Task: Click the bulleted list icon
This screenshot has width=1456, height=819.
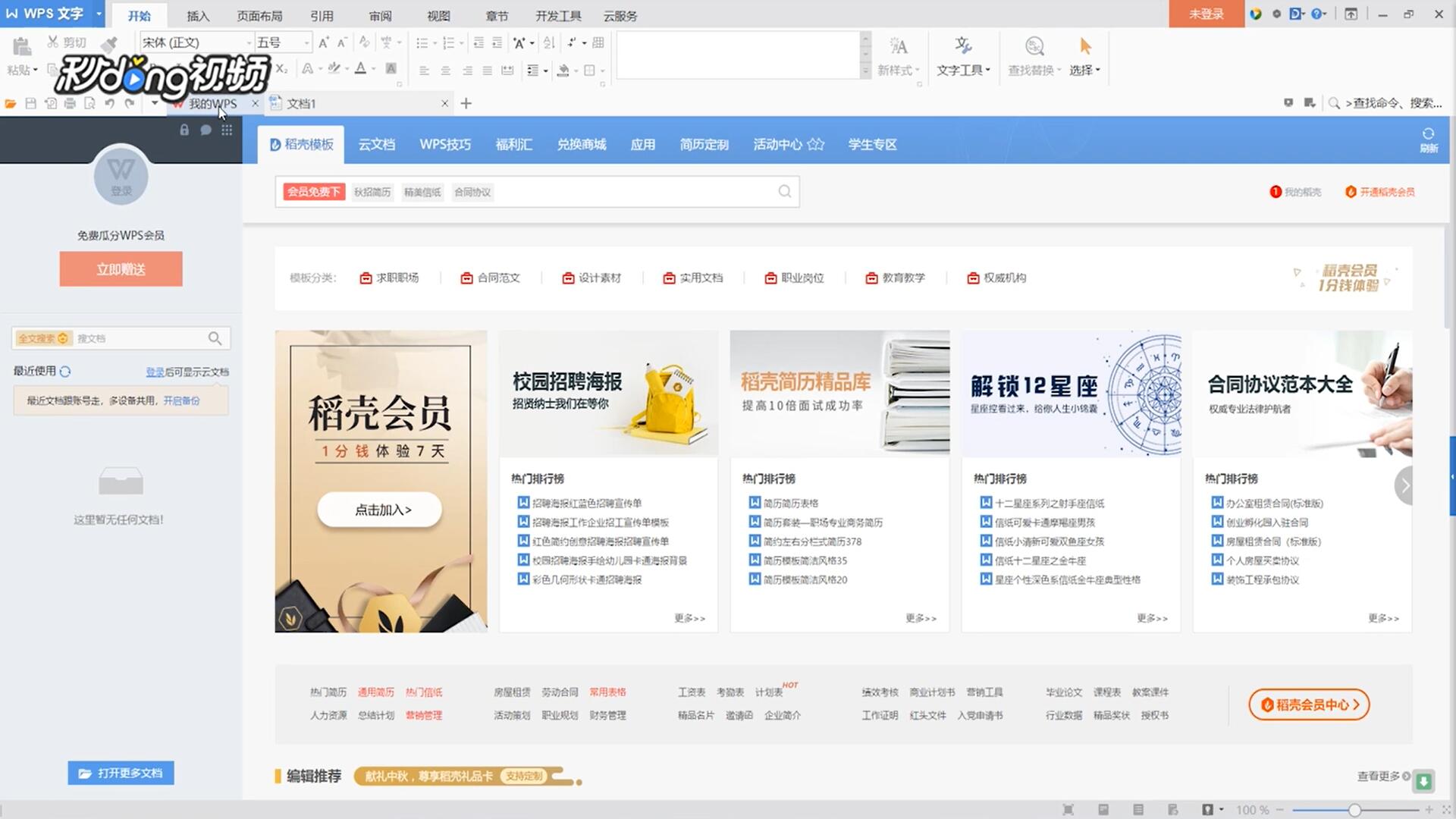Action: pyautogui.click(x=422, y=42)
